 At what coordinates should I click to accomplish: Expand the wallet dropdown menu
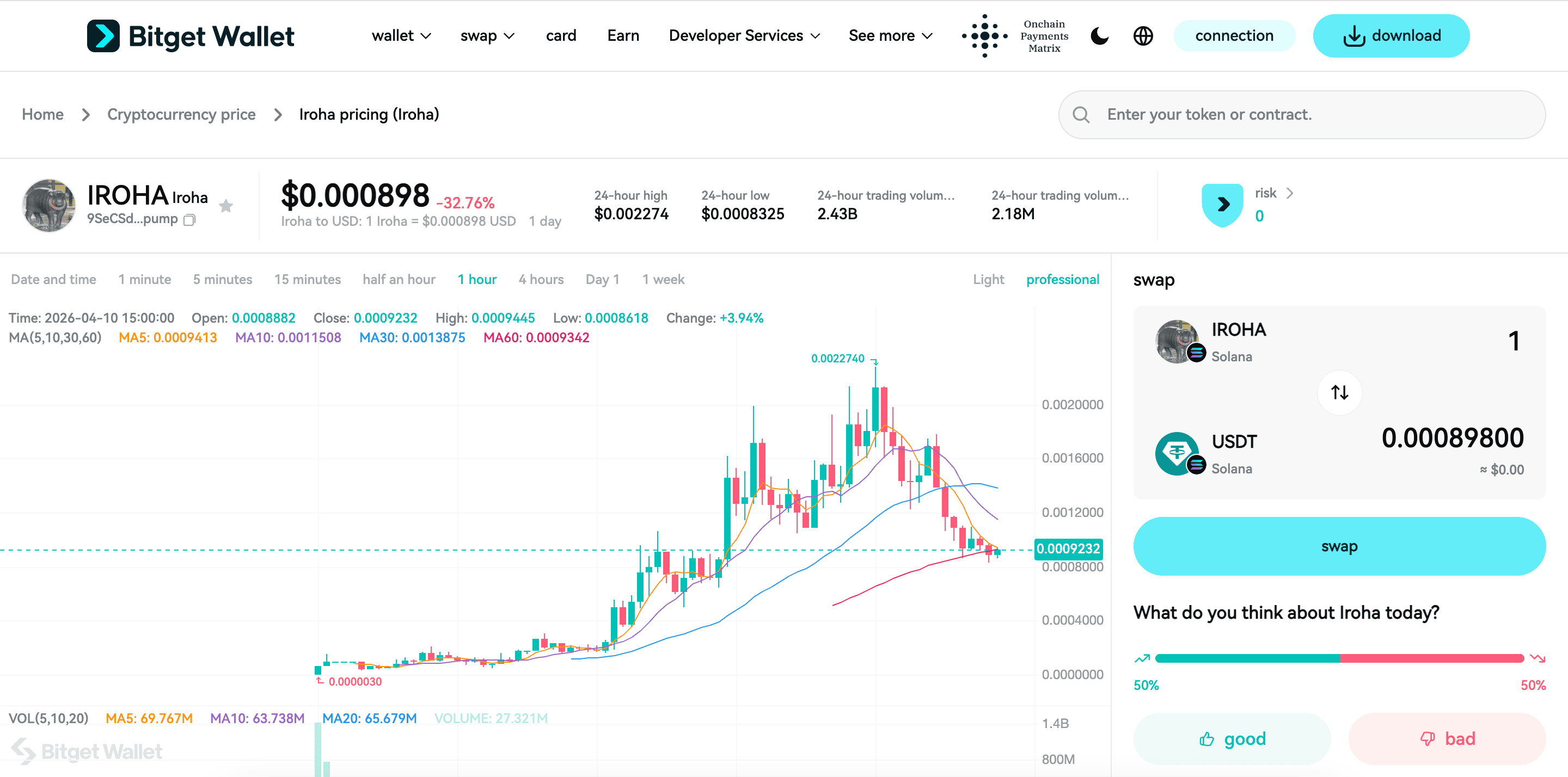[x=401, y=36]
